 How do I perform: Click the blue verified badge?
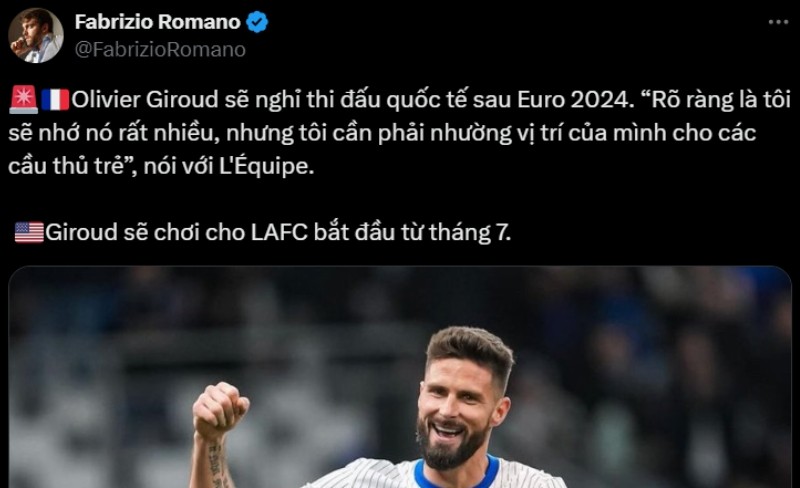pyautogui.click(x=257, y=22)
